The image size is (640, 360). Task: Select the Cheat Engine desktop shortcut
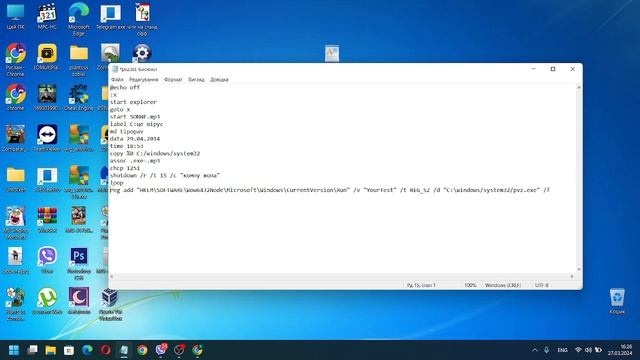(x=79, y=97)
